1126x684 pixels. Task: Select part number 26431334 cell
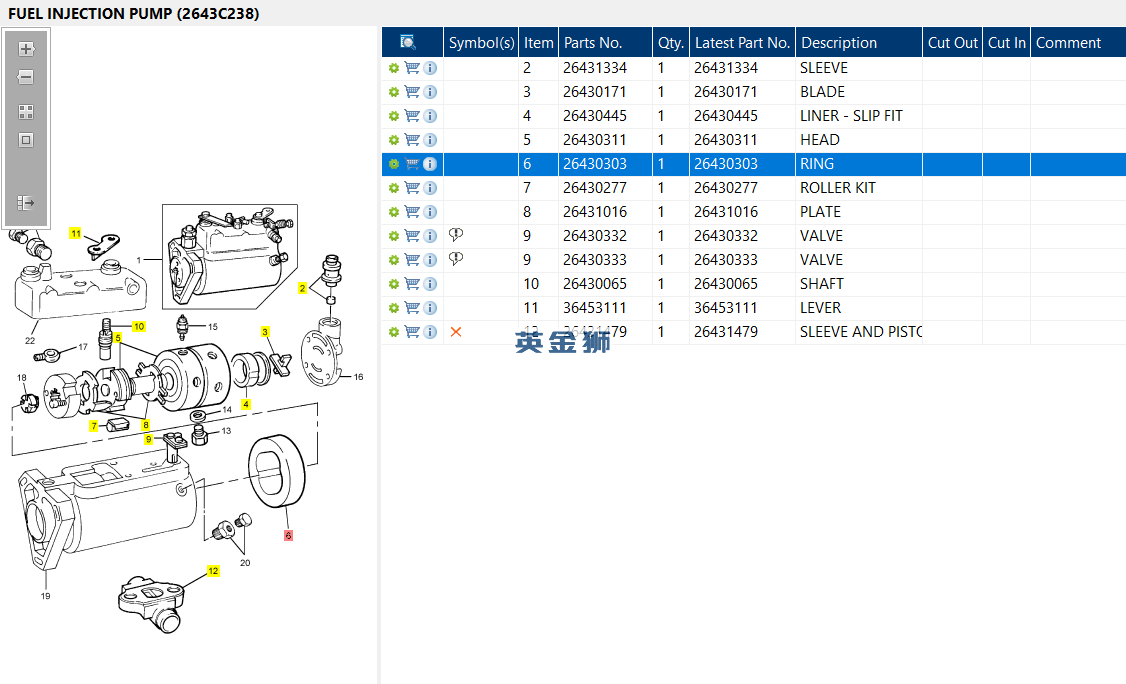605,68
